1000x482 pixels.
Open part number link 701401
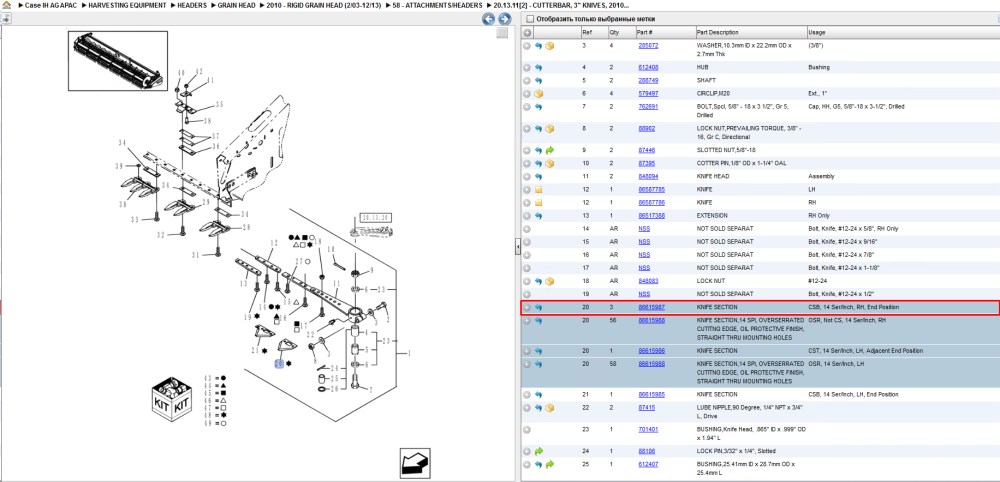[x=648, y=429]
